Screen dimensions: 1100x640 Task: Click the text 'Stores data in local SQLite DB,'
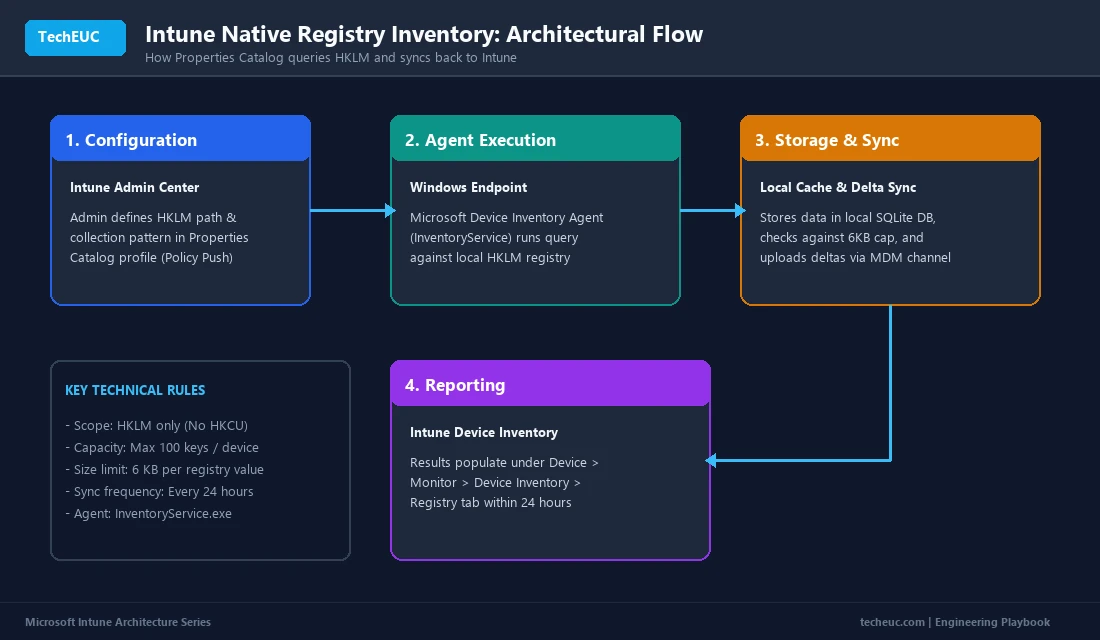847,218
